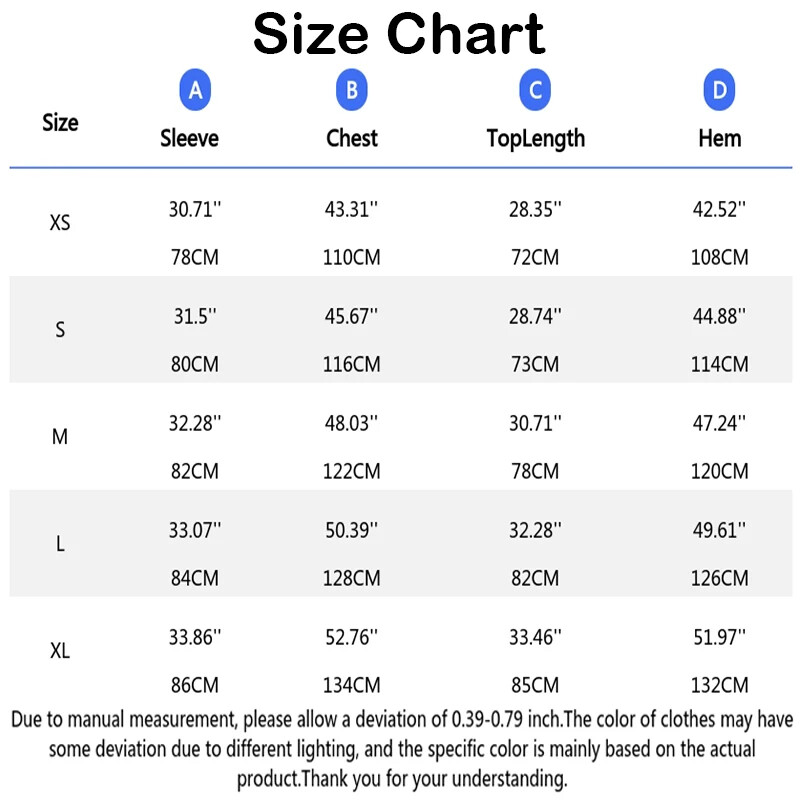The width and height of the screenshot is (800, 800).
Task: Click the 110CM chest value for XS
Action: click(351, 257)
